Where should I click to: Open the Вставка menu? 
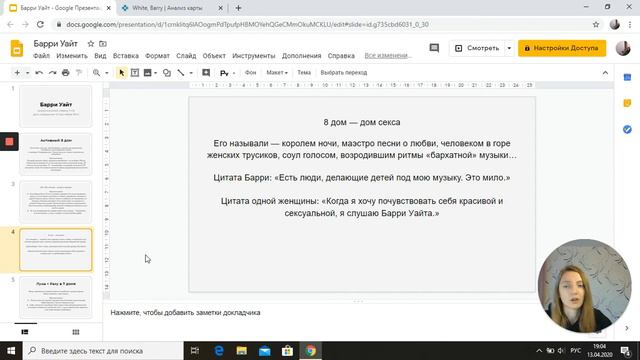(x=126, y=56)
